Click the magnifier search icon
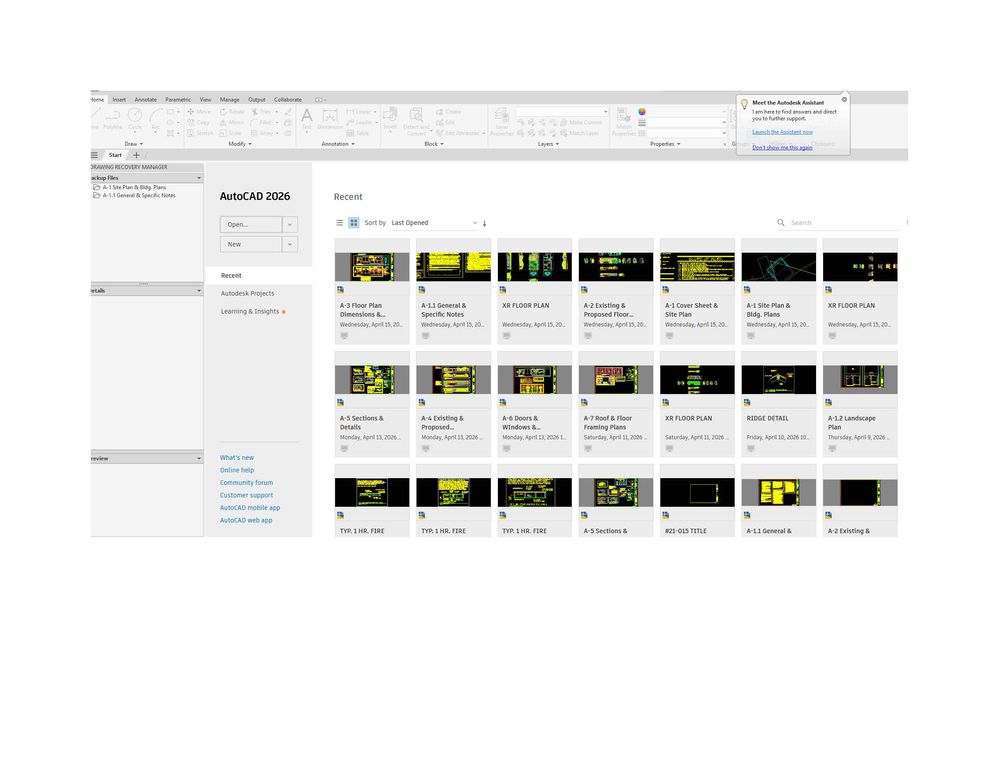Viewport: 999px width, 772px height. pos(780,222)
